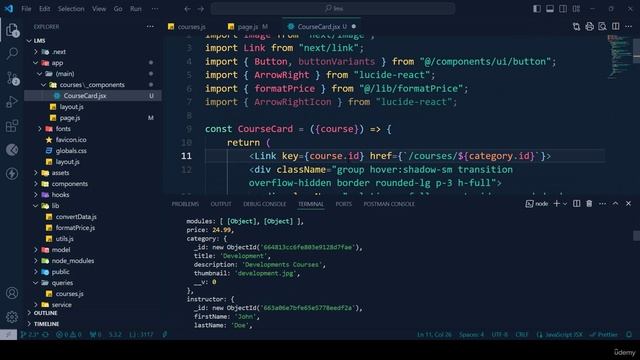The width and height of the screenshot is (640, 360).
Task: Open Customize Layout icon in title bar
Action: [576, 9]
